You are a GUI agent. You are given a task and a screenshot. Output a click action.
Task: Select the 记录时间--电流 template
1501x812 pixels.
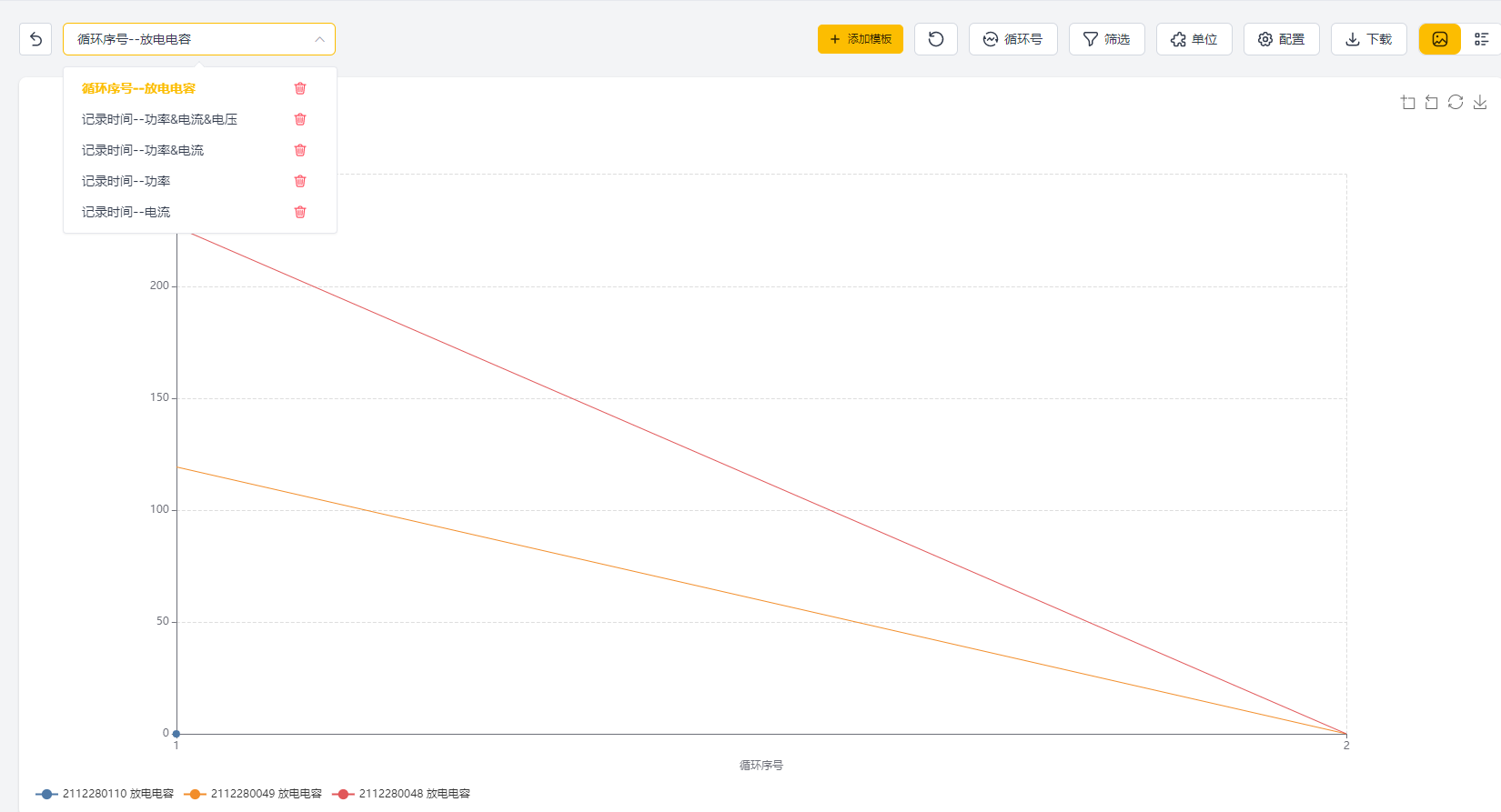click(x=126, y=212)
